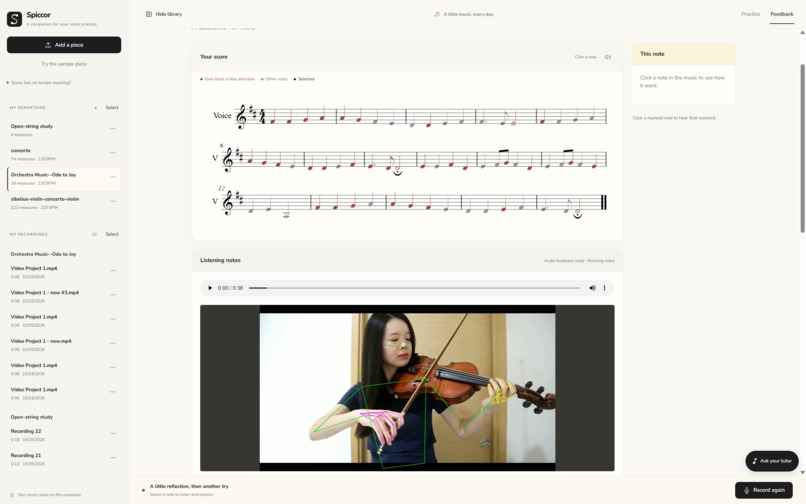Select the concerto repertoire piece
This screenshot has height=504, width=806.
tap(57, 154)
